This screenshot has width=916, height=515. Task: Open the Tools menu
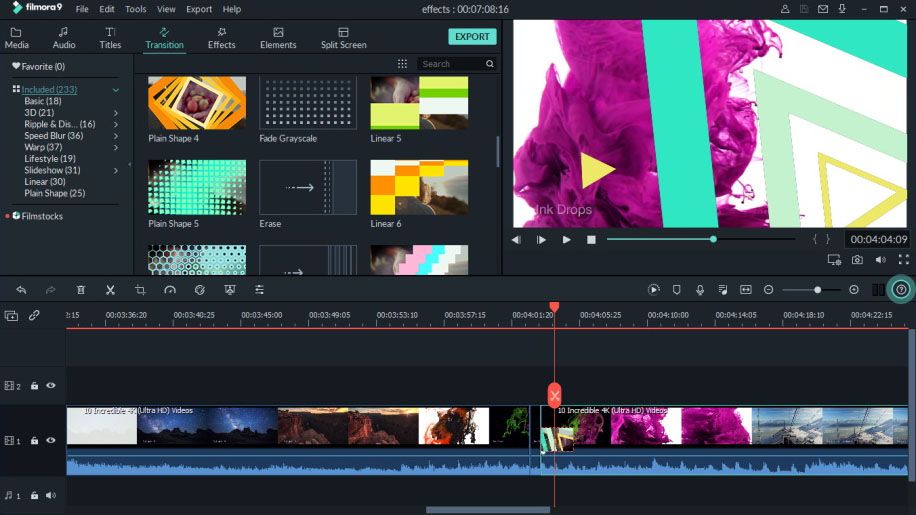click(135, 9)
